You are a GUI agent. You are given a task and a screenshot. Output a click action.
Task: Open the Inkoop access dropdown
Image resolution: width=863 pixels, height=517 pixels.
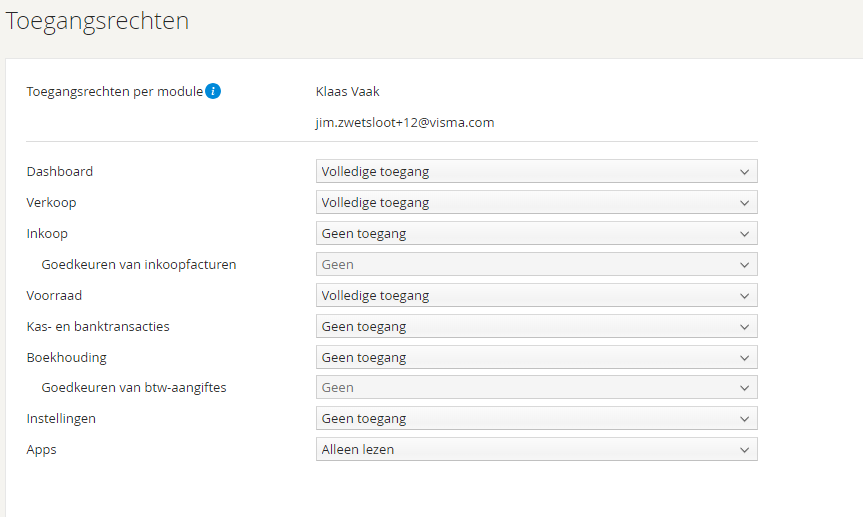click(x=536, y=233)
